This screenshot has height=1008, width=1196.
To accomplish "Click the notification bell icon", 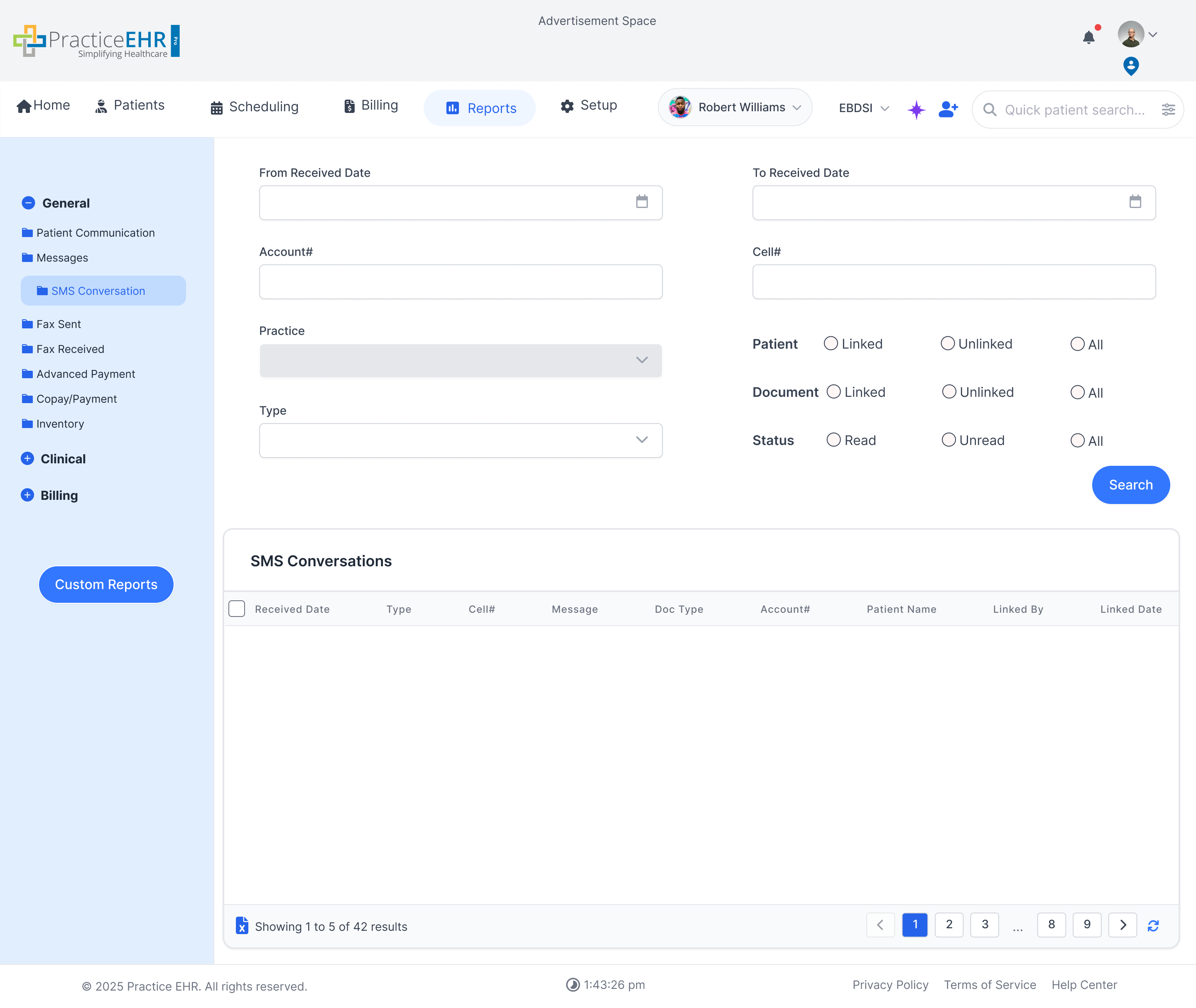I will [x=1088, y=38].
